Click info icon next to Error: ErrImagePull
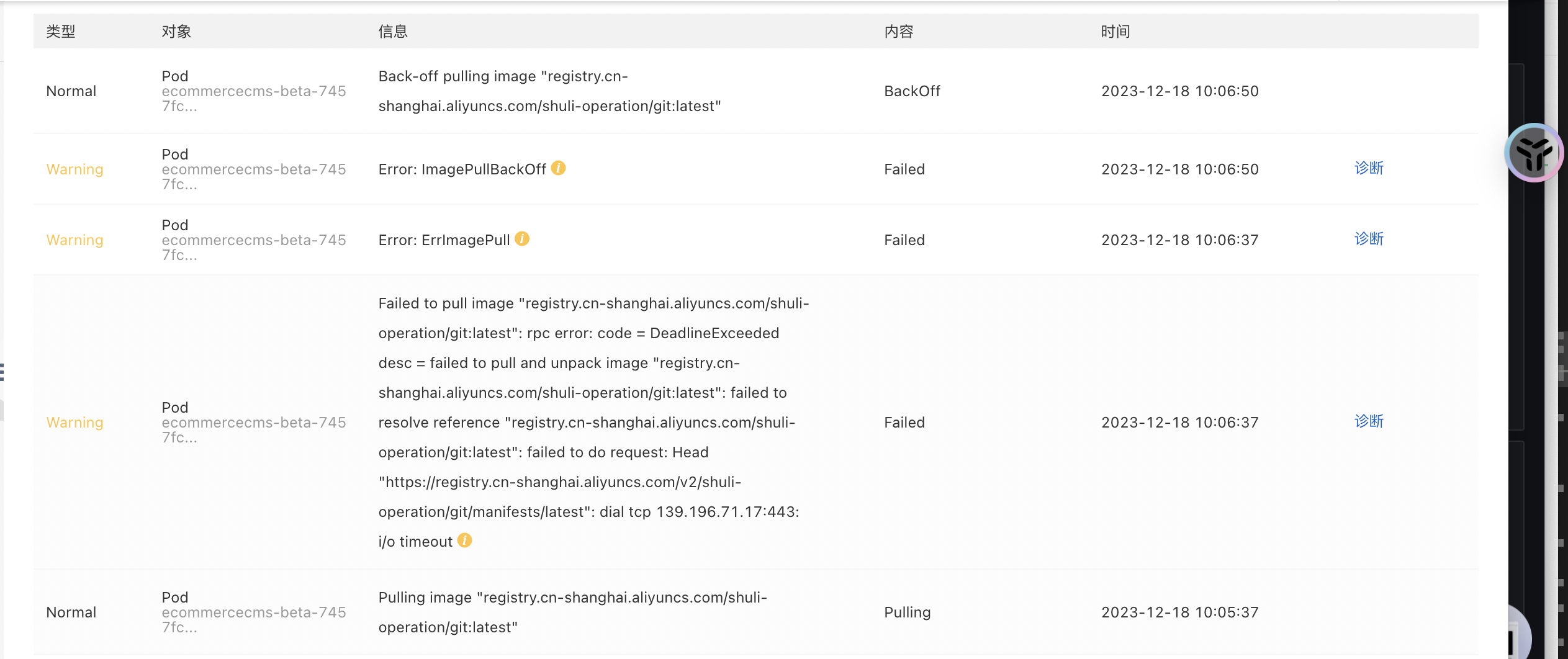Screen dimensions: 1568x659 tap(522, 239)
